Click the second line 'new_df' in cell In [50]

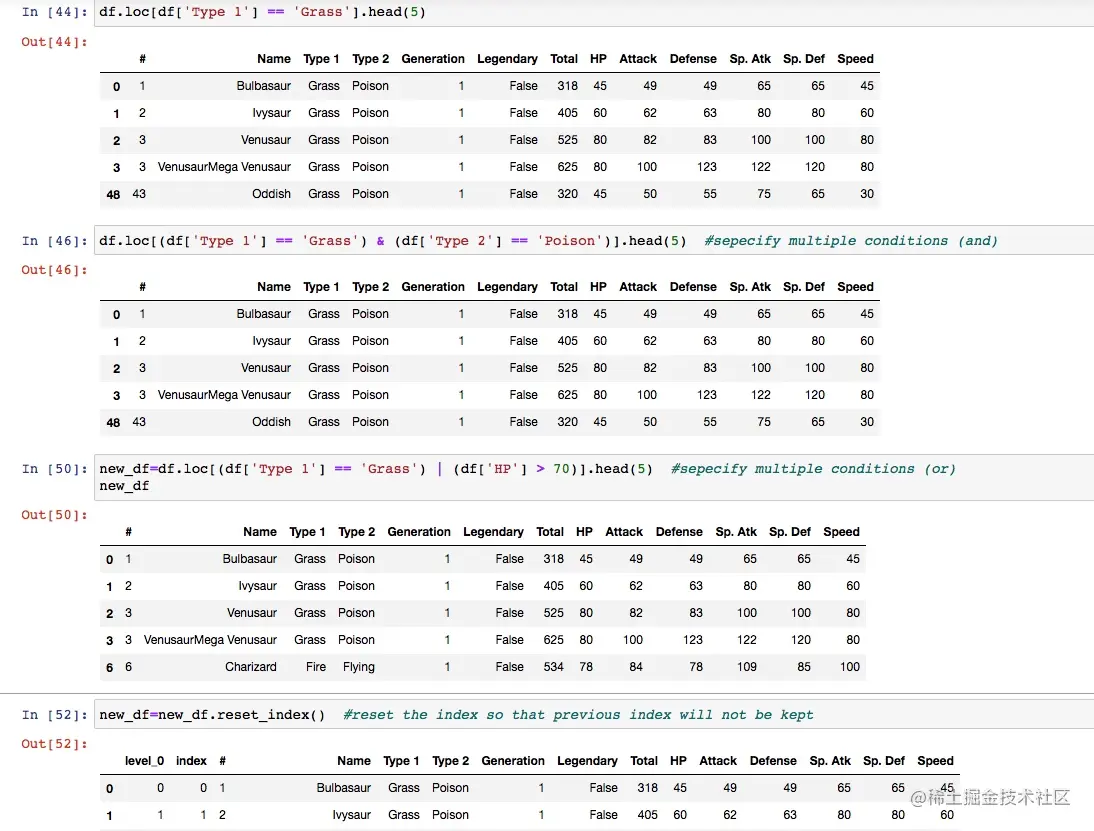124,486
